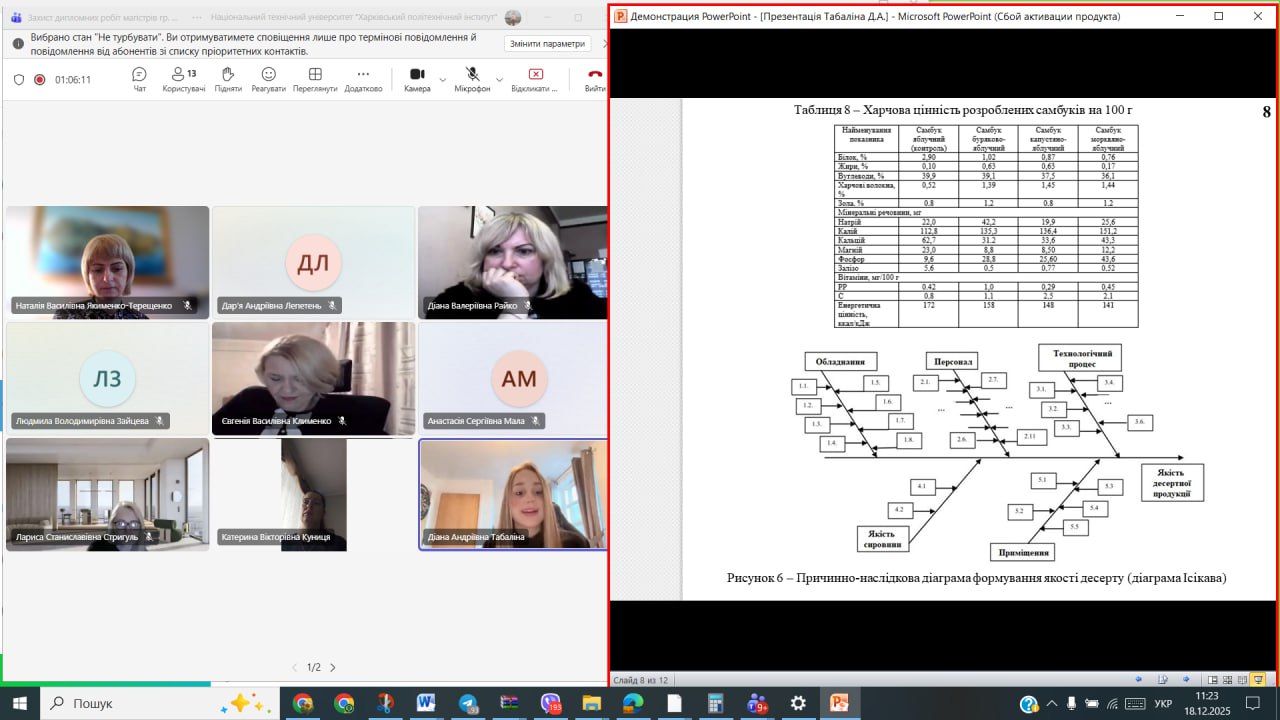This screenshot has height=720, width=1280.
Task: Open reactions menu (Реагувати)
Action: [268, 79]
